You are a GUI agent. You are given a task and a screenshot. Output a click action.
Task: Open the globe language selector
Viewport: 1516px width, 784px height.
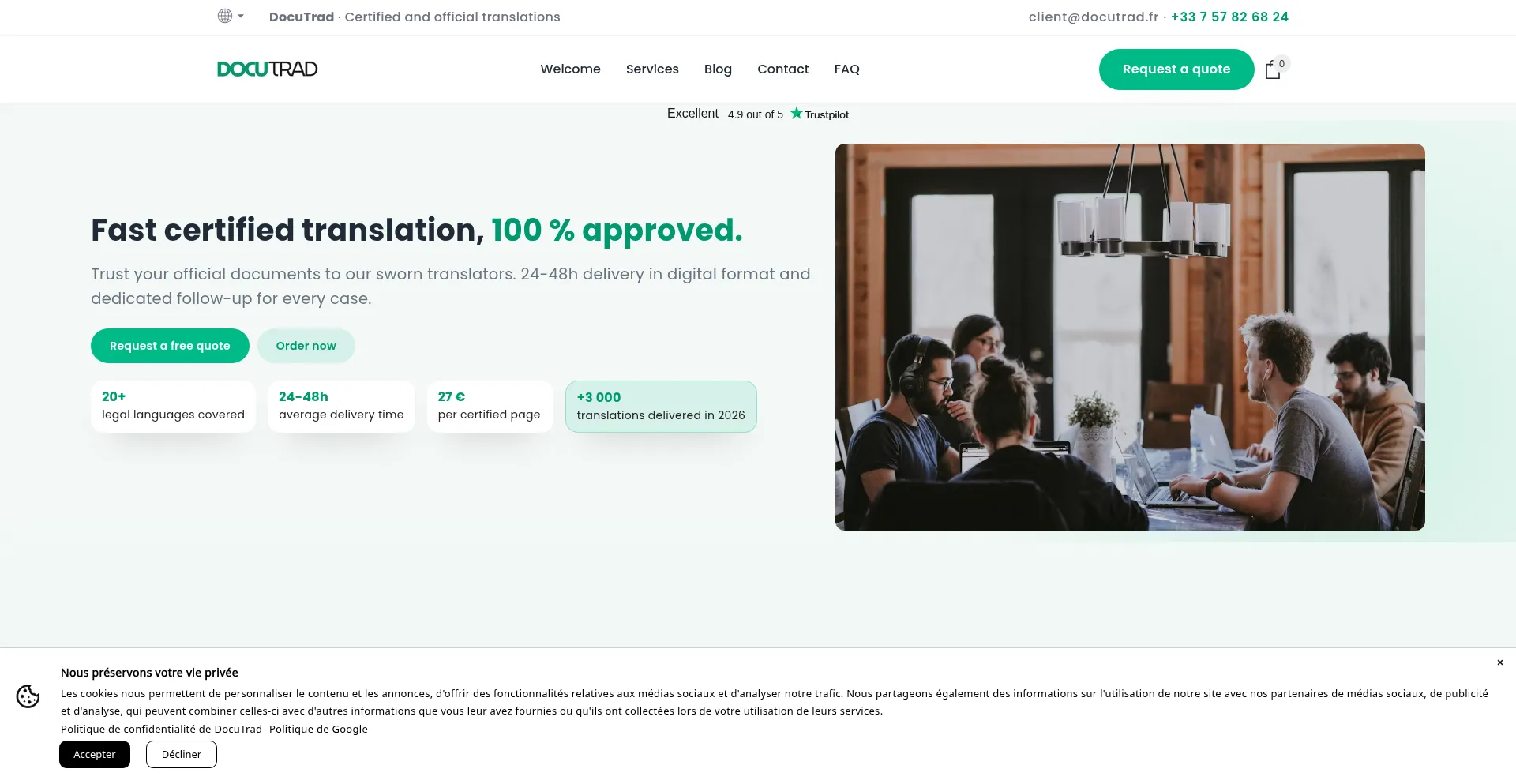[225, 16]
